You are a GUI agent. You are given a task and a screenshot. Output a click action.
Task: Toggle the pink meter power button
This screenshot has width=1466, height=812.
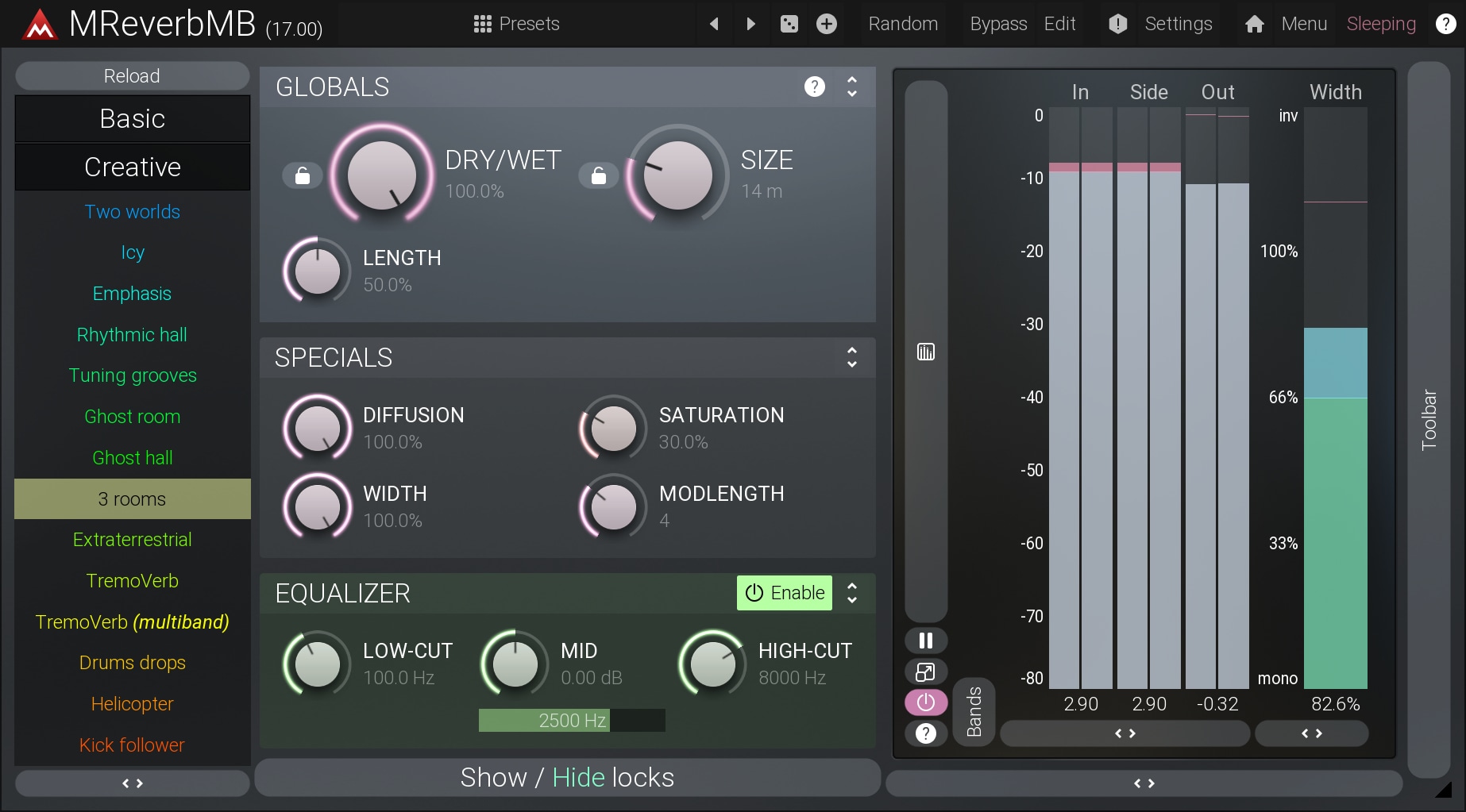[x=925, y=702]
